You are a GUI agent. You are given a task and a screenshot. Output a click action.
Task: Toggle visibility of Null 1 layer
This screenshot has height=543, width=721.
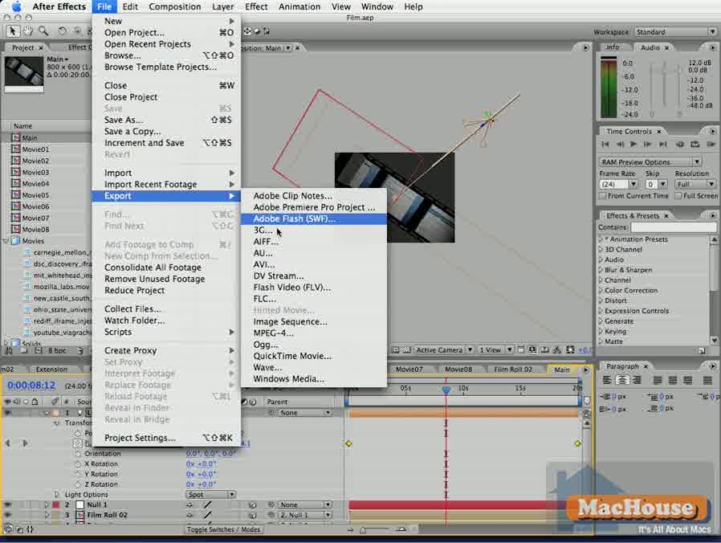(8, 505)
